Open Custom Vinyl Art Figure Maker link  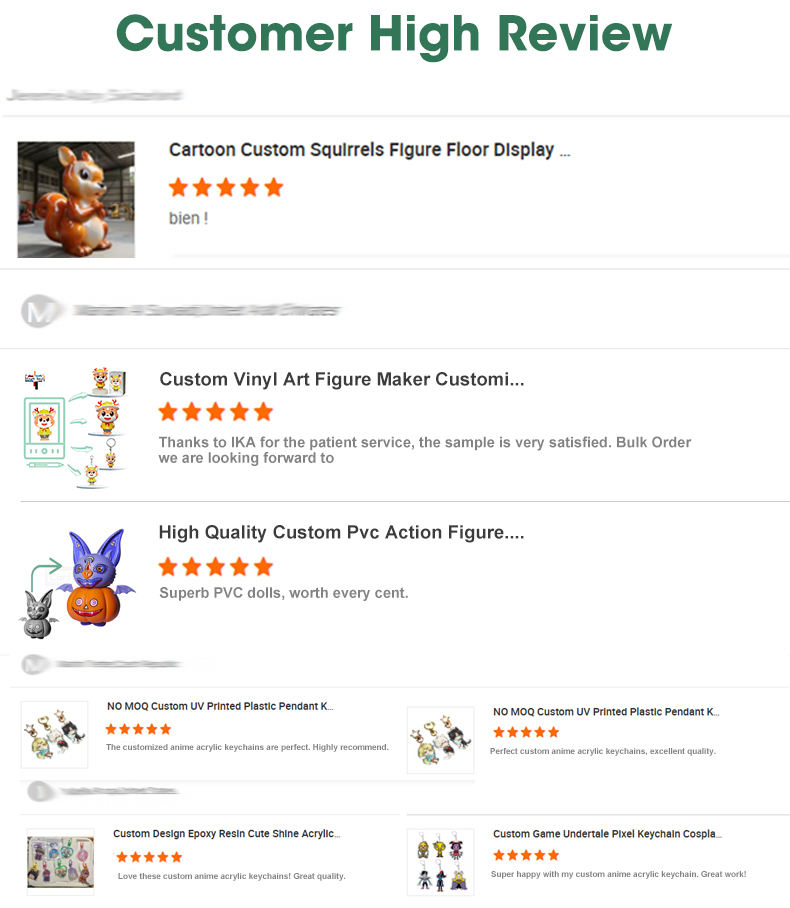tap(341, 380)
